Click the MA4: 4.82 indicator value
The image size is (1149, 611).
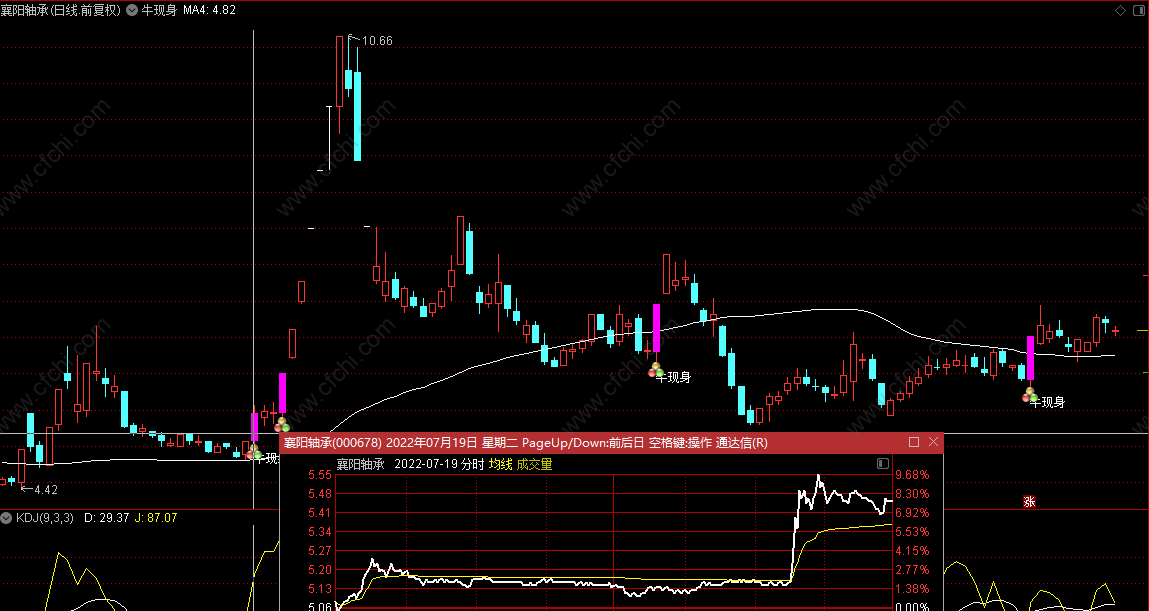[x=210, y=10]
